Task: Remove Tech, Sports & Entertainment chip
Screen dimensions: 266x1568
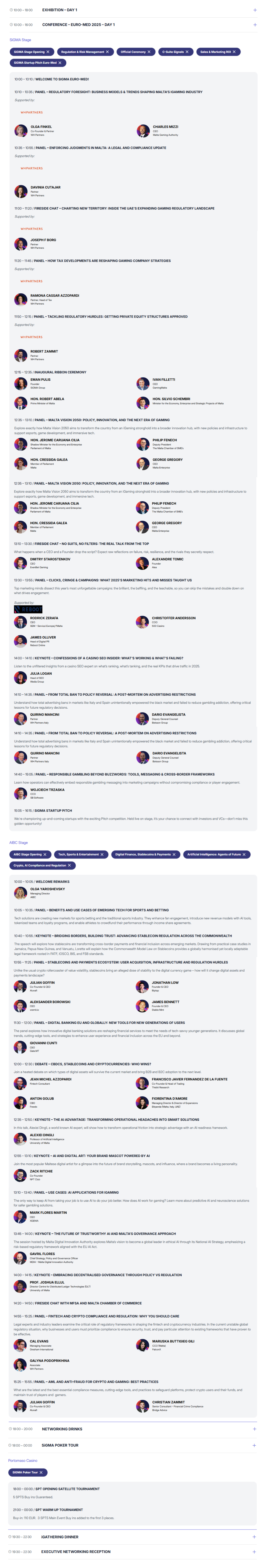Action: tap(102, 854)
